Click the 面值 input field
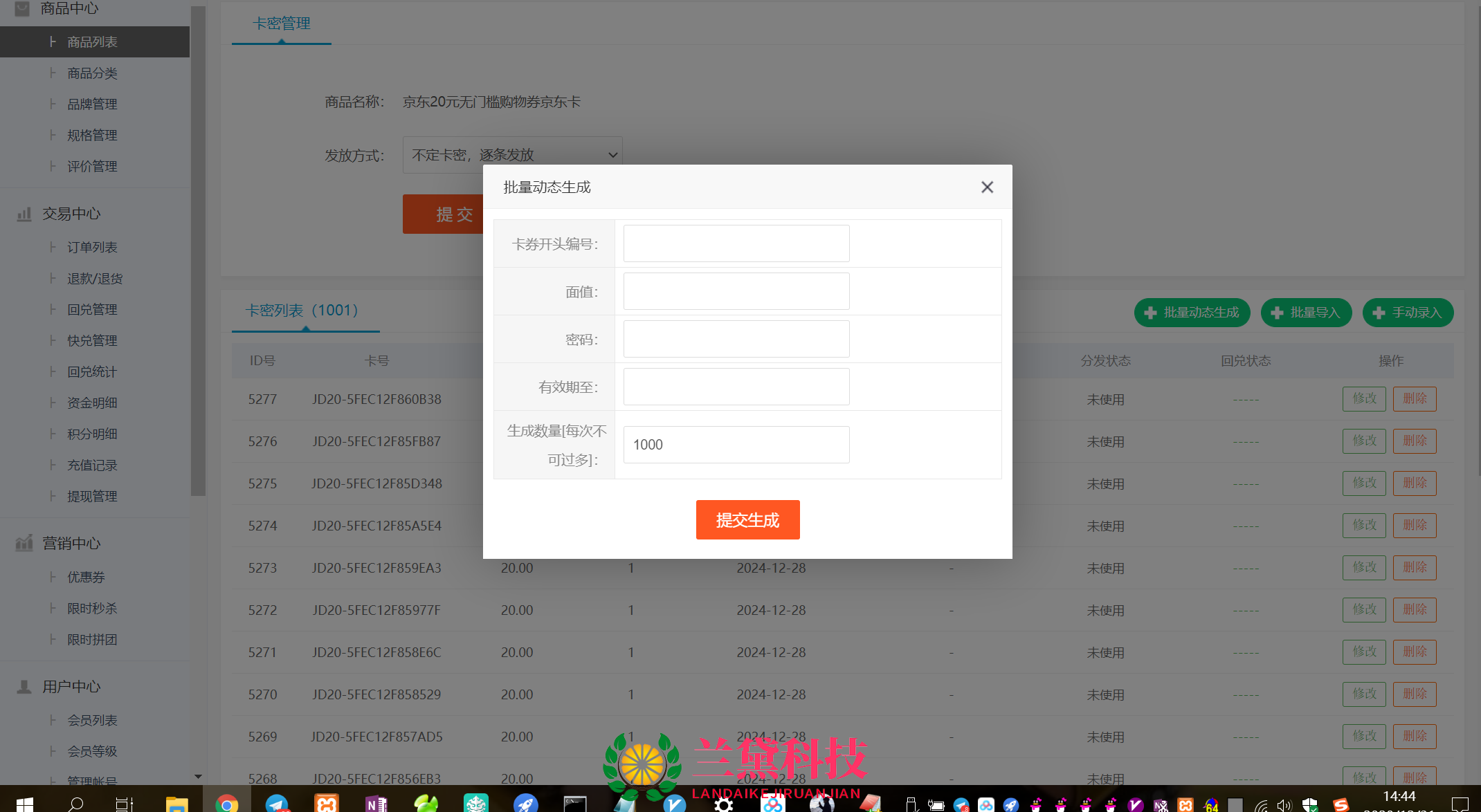Viewport: 1481px width, 812px height. [x=736, y=291]
